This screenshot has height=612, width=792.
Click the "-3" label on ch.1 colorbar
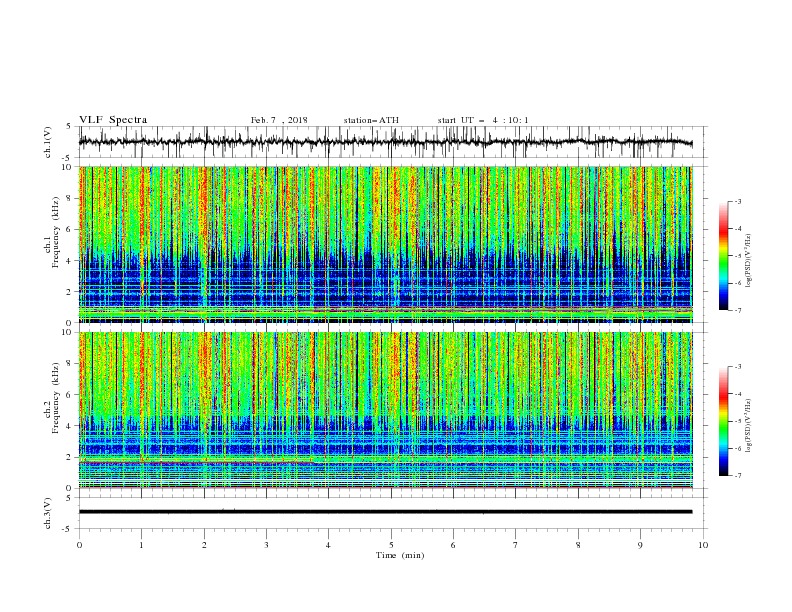click(738, 201)
